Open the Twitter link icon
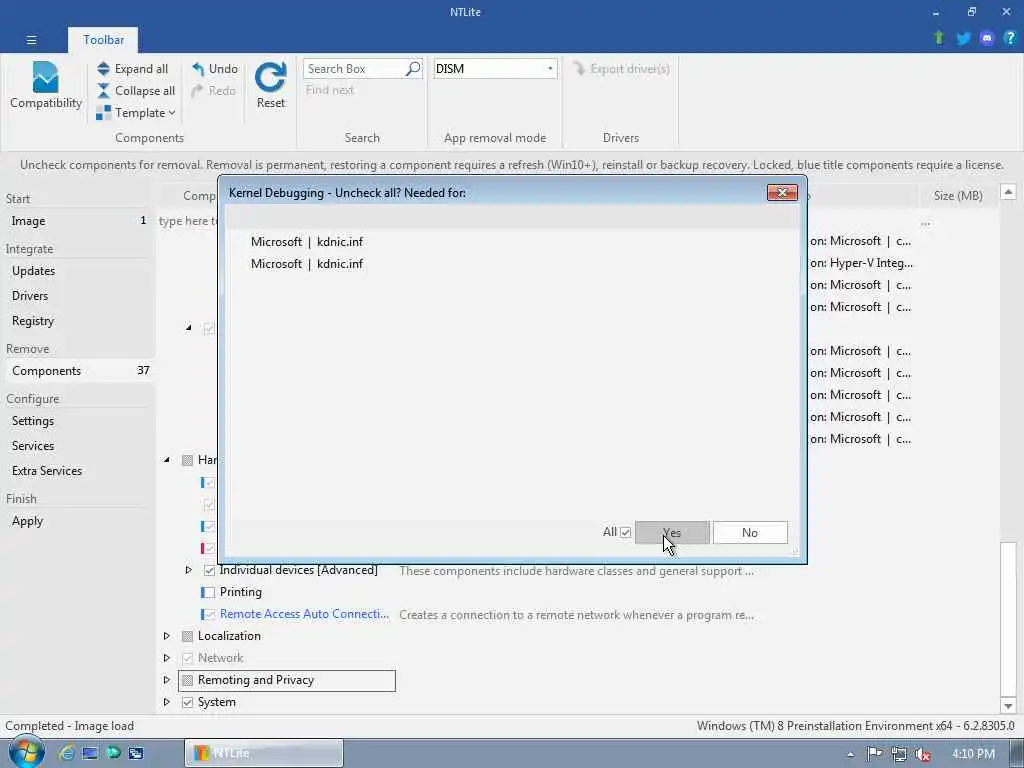 point(963,39)
